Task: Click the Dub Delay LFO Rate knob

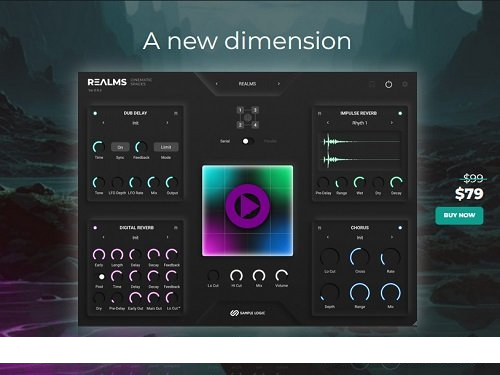Action: click(135, 183)
